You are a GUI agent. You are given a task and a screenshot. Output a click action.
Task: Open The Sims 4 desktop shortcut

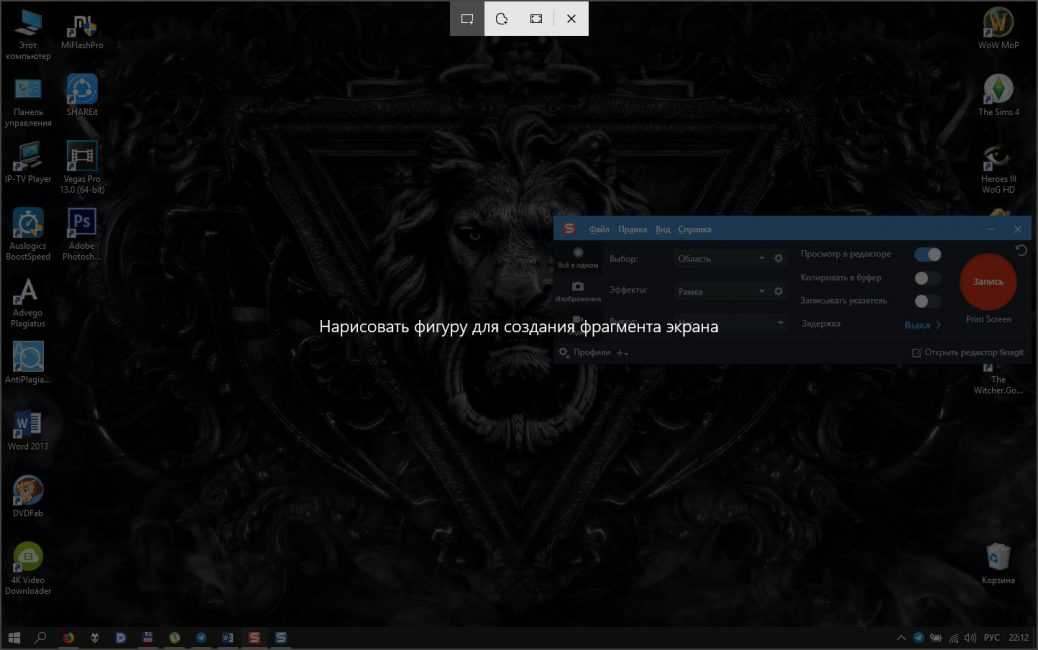pos(998,95)
